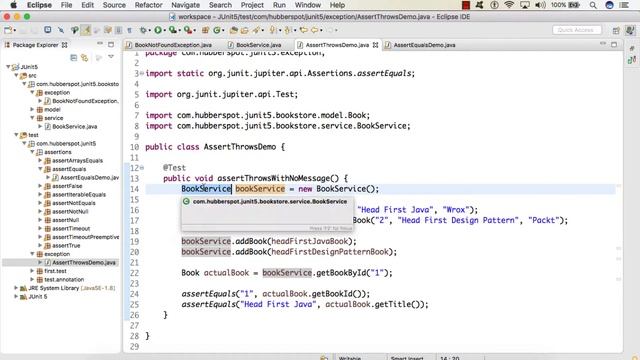The height and width of the screenshot is (360, 640).
Task: Collapse the assertEquals package node
Action: [x=40, y=169]
